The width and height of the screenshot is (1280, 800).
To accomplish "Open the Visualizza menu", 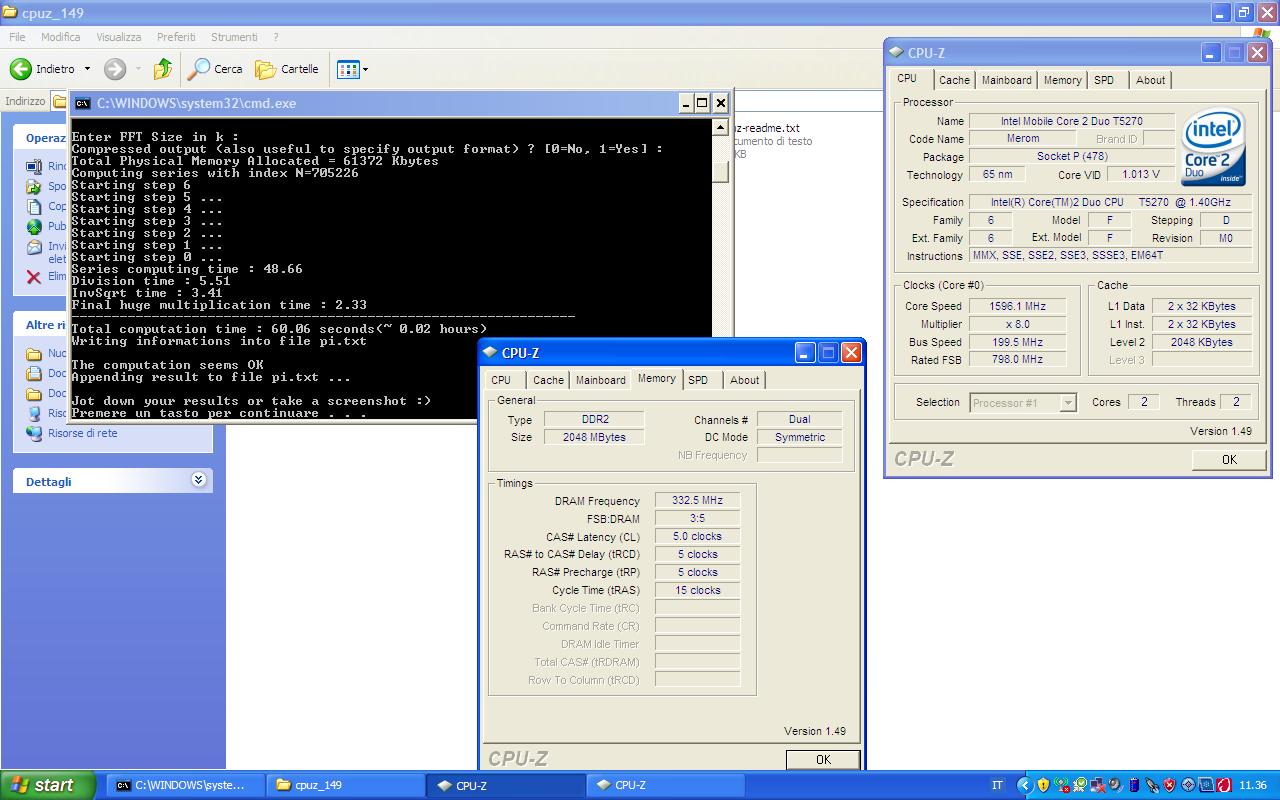I will click(119, 37).
